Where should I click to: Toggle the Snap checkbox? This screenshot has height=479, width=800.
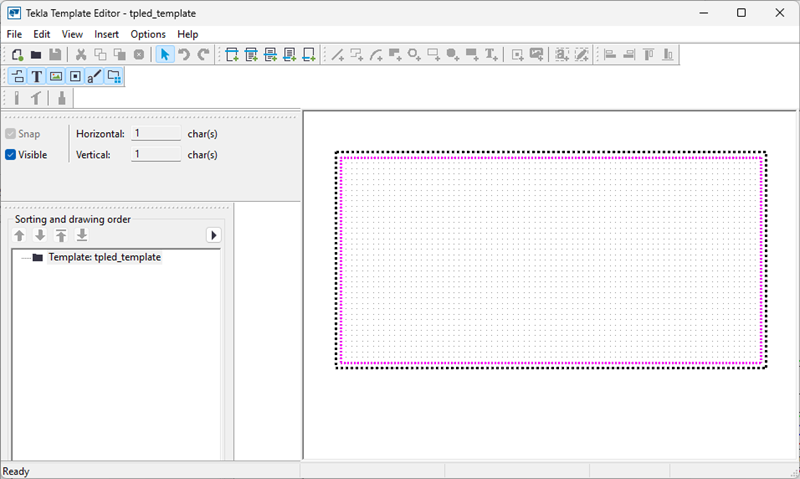(11, 133)
